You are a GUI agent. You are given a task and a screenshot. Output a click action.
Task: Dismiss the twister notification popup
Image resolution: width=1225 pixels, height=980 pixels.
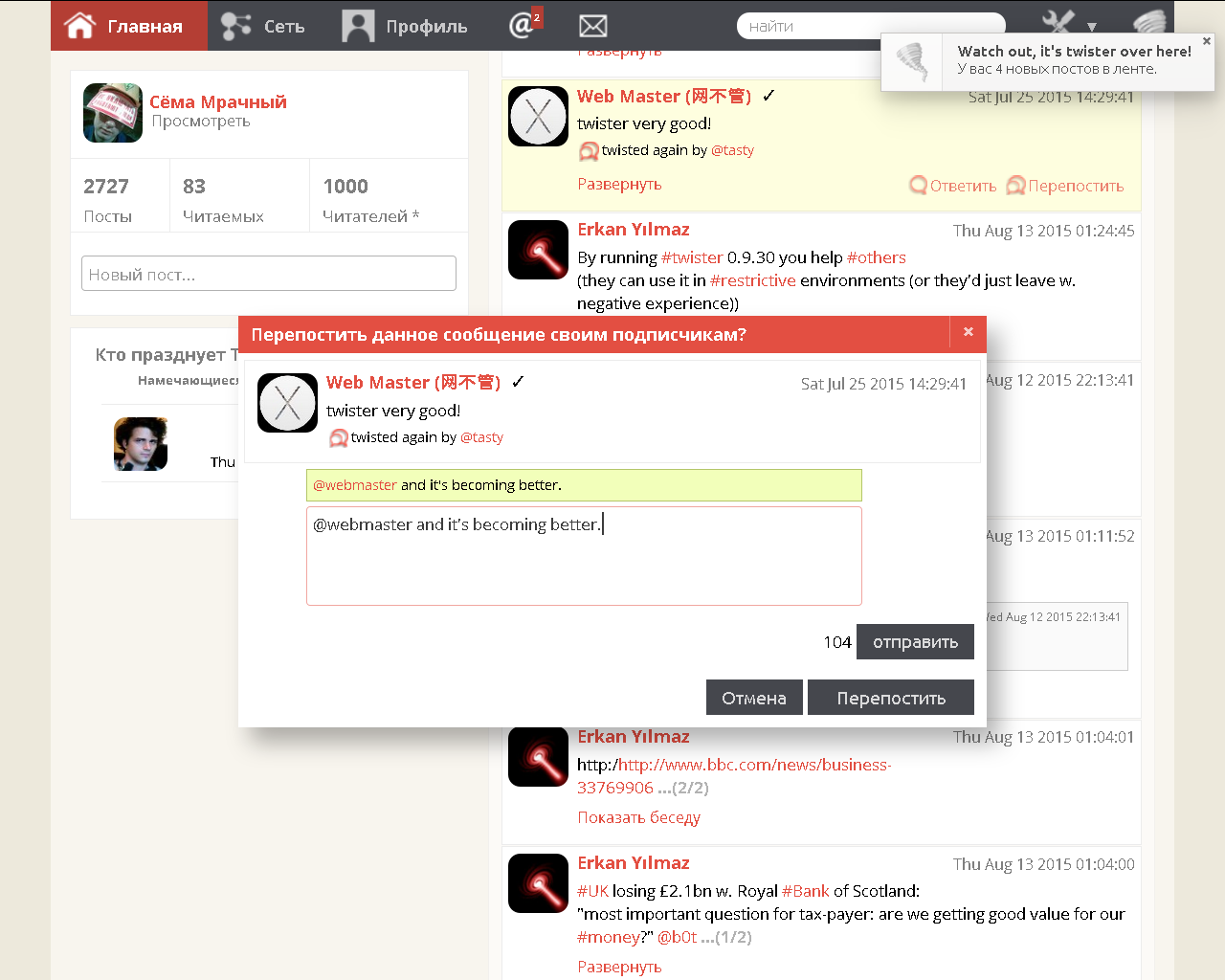[1206, 41]
